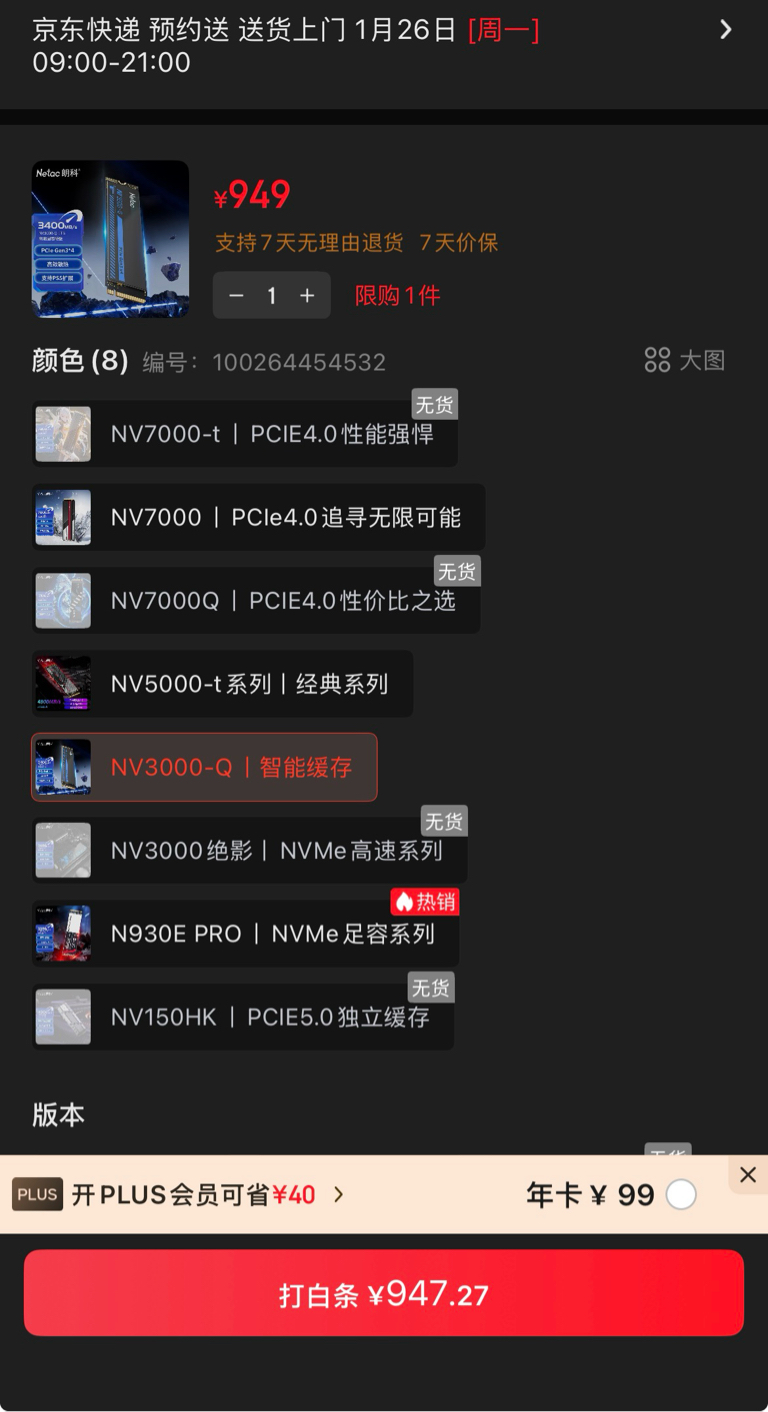Open the 开PLUS会员可省¥40 link

point(193,1194)
